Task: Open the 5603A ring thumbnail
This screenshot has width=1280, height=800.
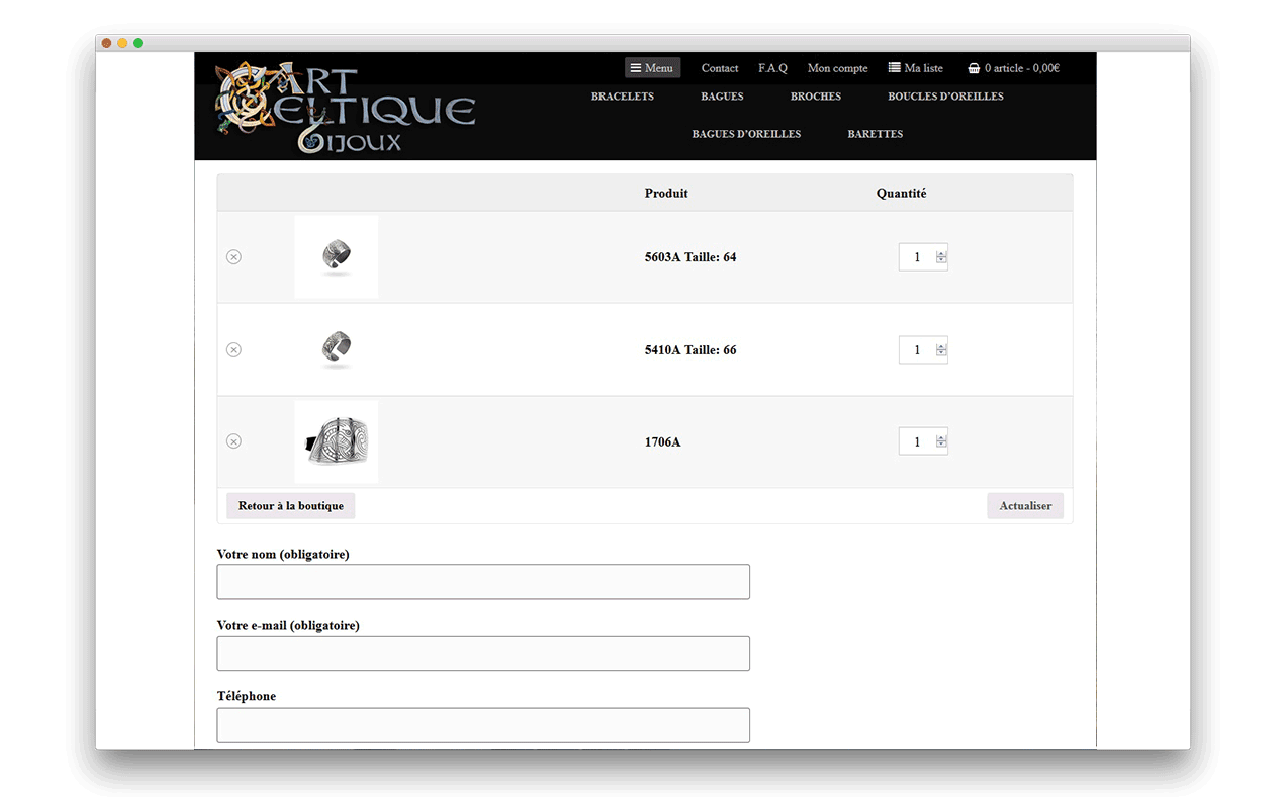Action: (x=336, y=257)
